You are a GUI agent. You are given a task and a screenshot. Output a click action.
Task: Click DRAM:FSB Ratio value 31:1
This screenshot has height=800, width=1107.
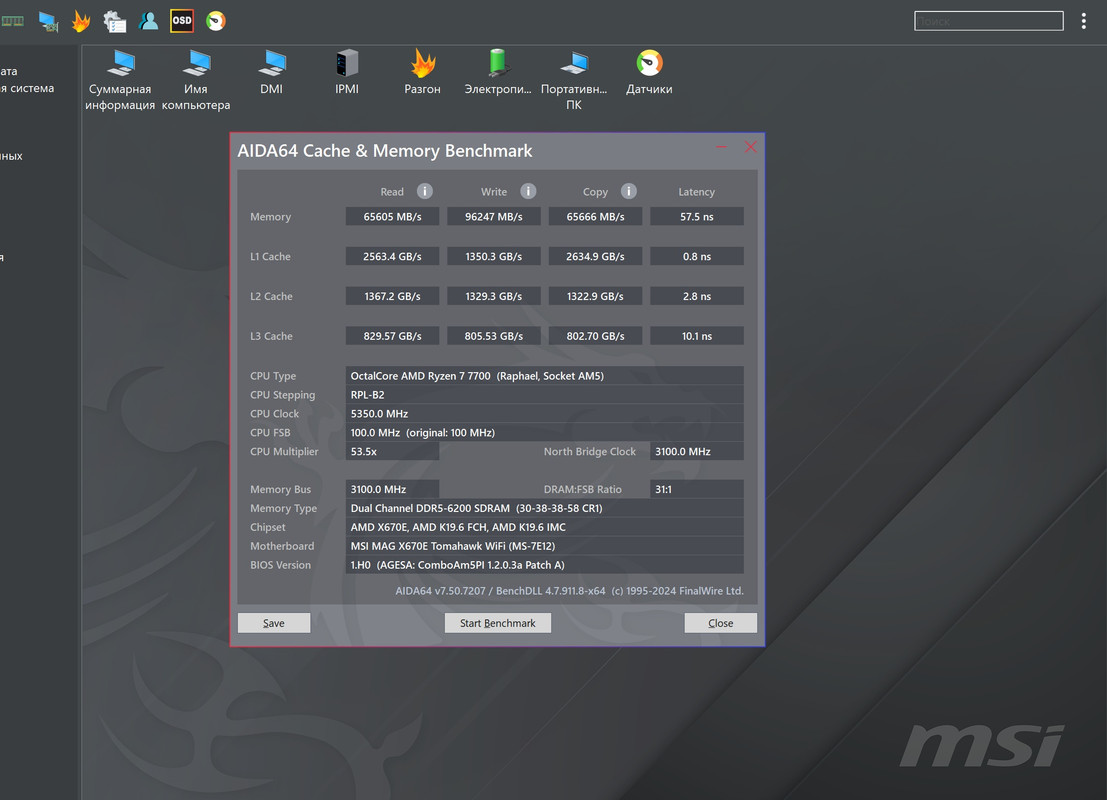click(x=697, y=489)
